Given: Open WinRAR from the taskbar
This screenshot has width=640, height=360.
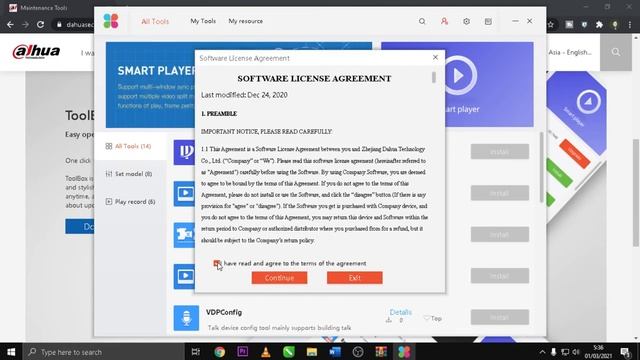Looking at the screenshot, I should click(381, 352).
